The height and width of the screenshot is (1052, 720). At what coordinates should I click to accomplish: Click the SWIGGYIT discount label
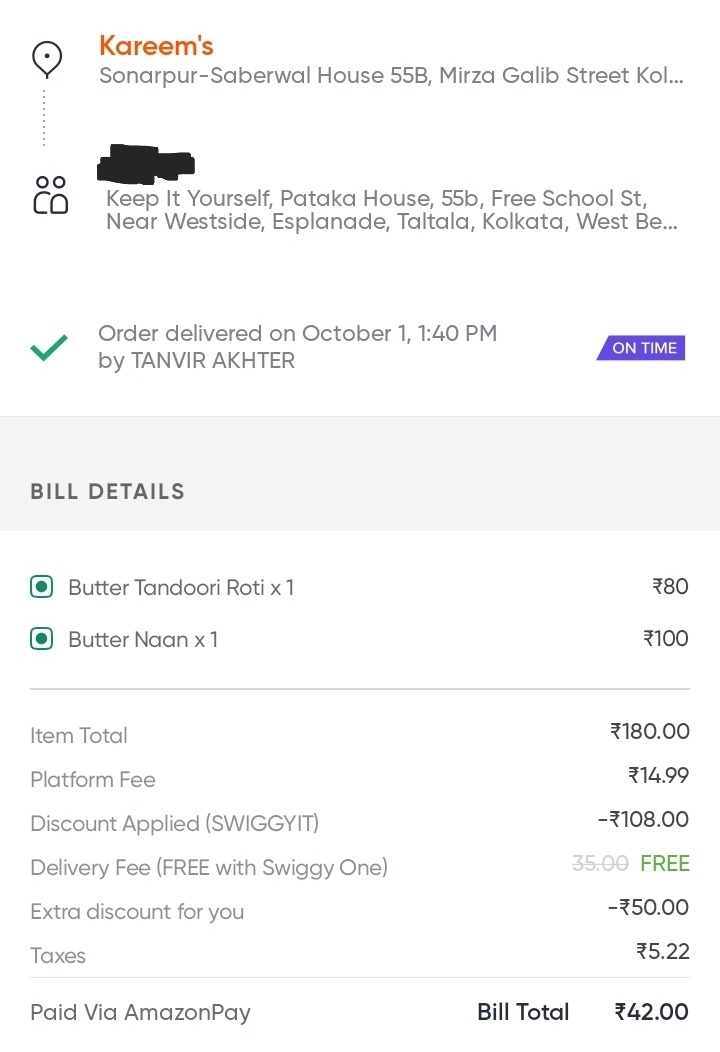pos(174,824)
